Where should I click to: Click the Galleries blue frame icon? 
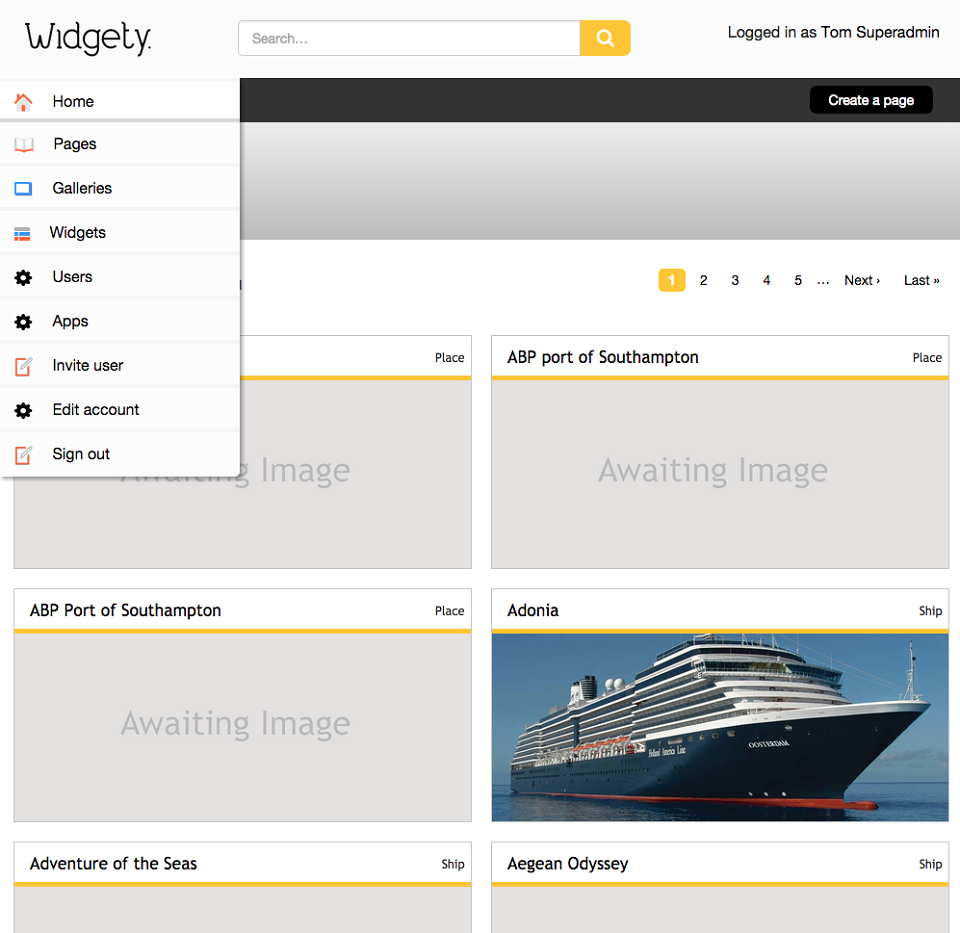click(x=23, y=189)
